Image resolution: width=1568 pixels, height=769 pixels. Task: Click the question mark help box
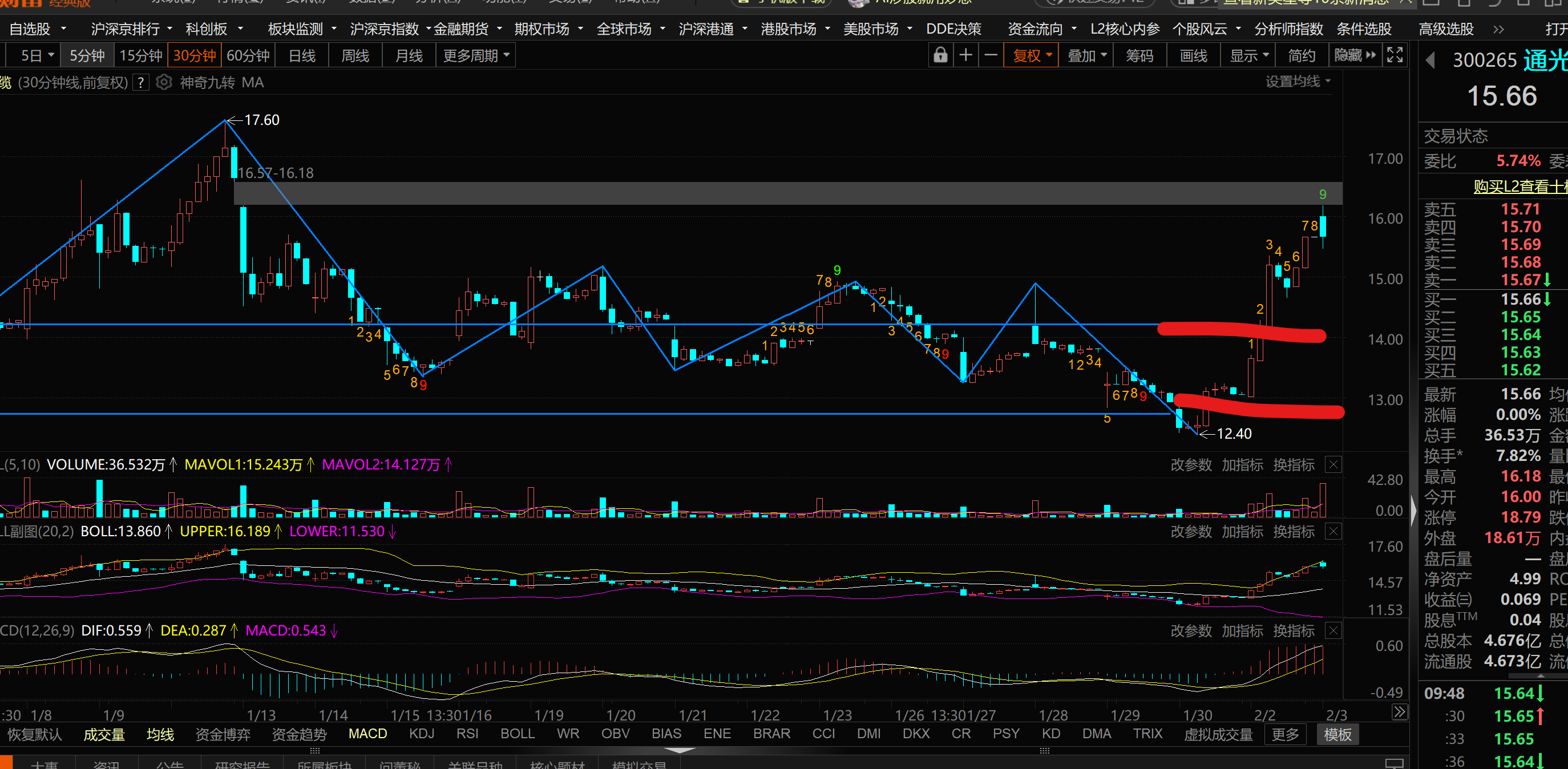pyautogui.click(x=140, y=82)
